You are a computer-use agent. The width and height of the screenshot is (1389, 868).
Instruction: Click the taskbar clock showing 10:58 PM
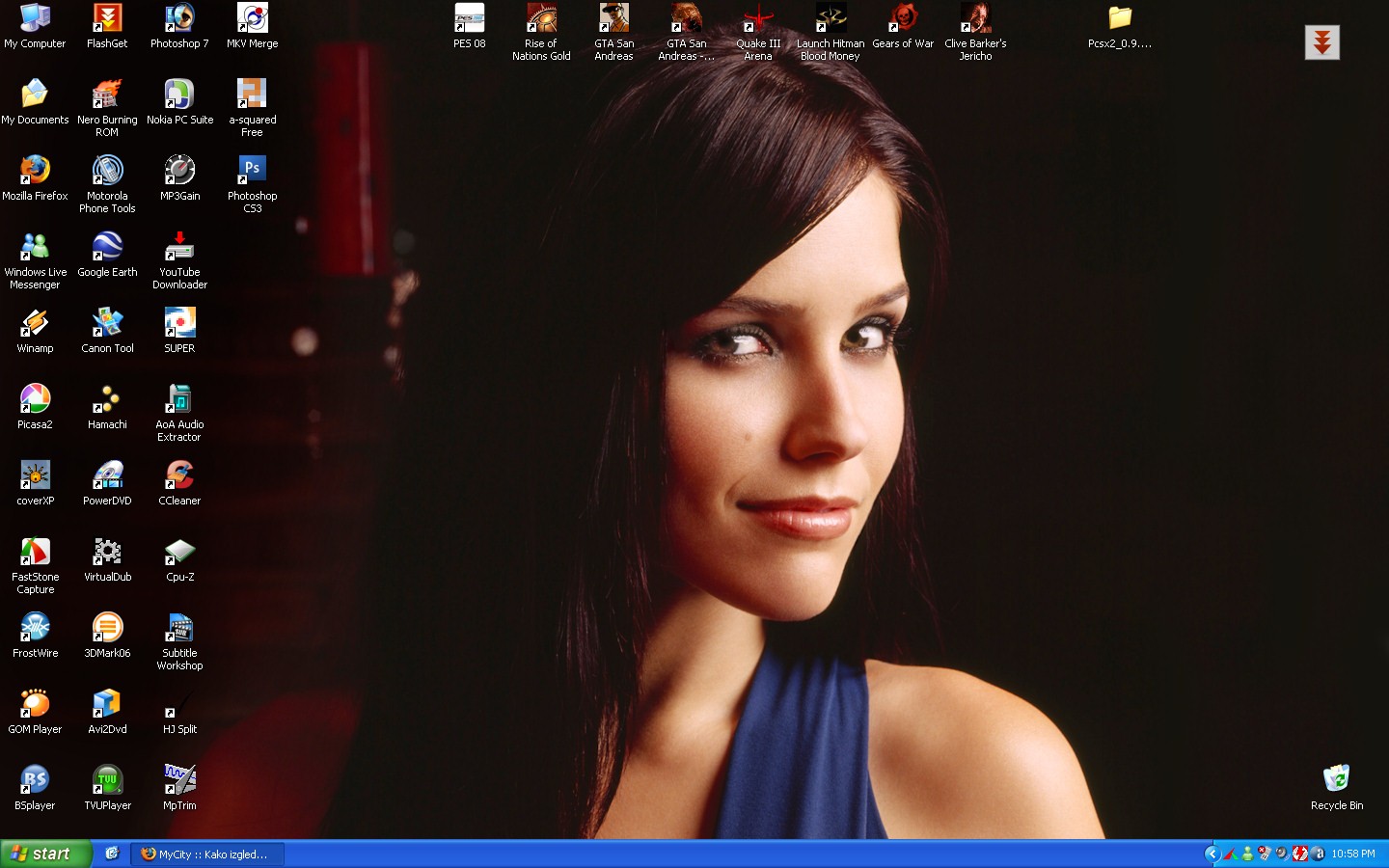(1353, 854)
